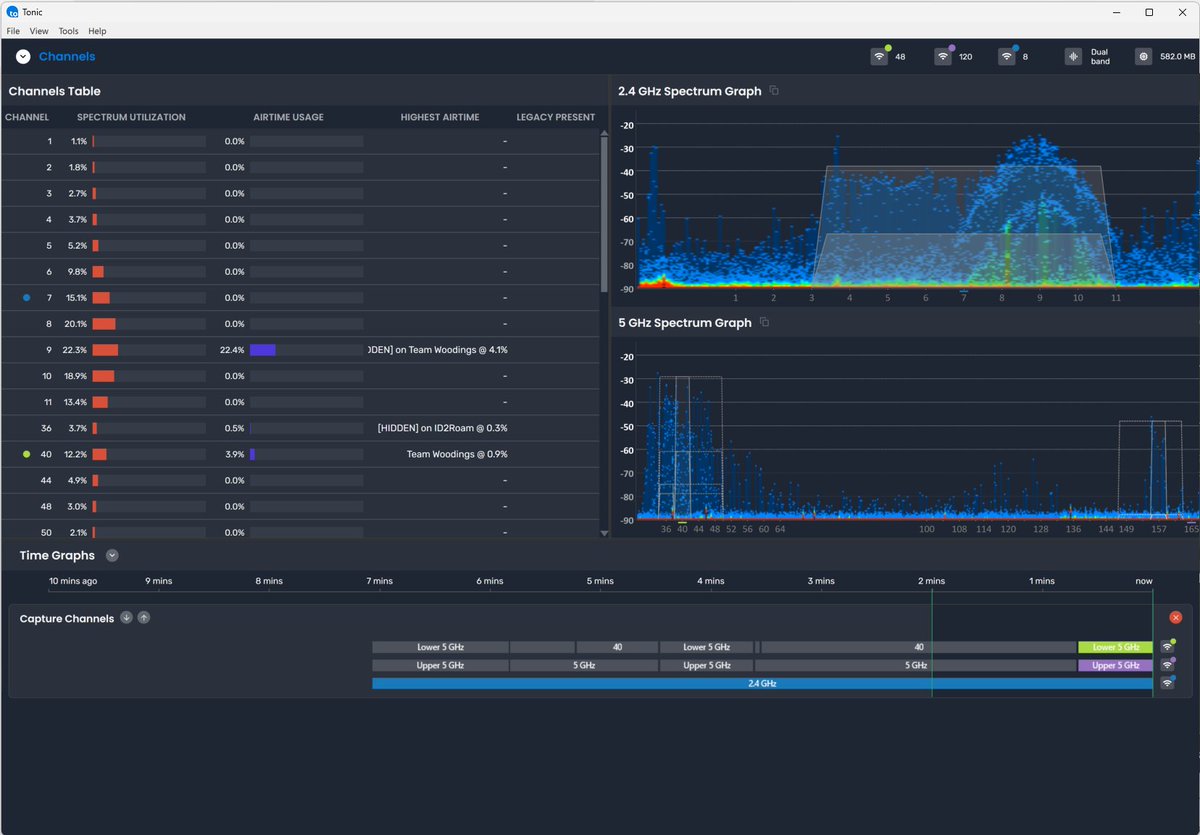
Task: Click 'Team Woodings @ 0.9%' highest airtime cell
Action: tap(457, 454)
